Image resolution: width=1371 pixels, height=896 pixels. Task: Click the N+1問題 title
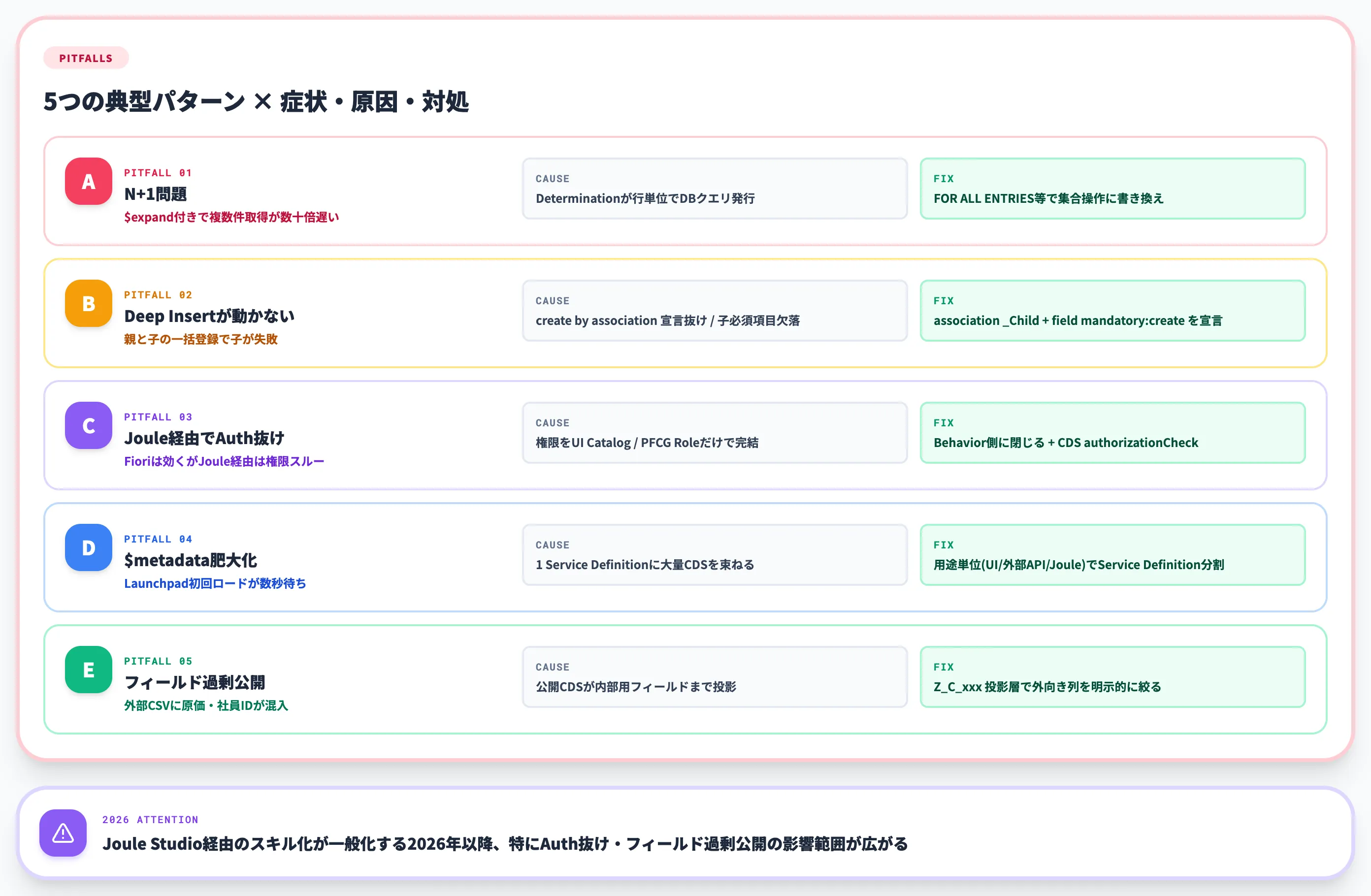pos(156,194)
